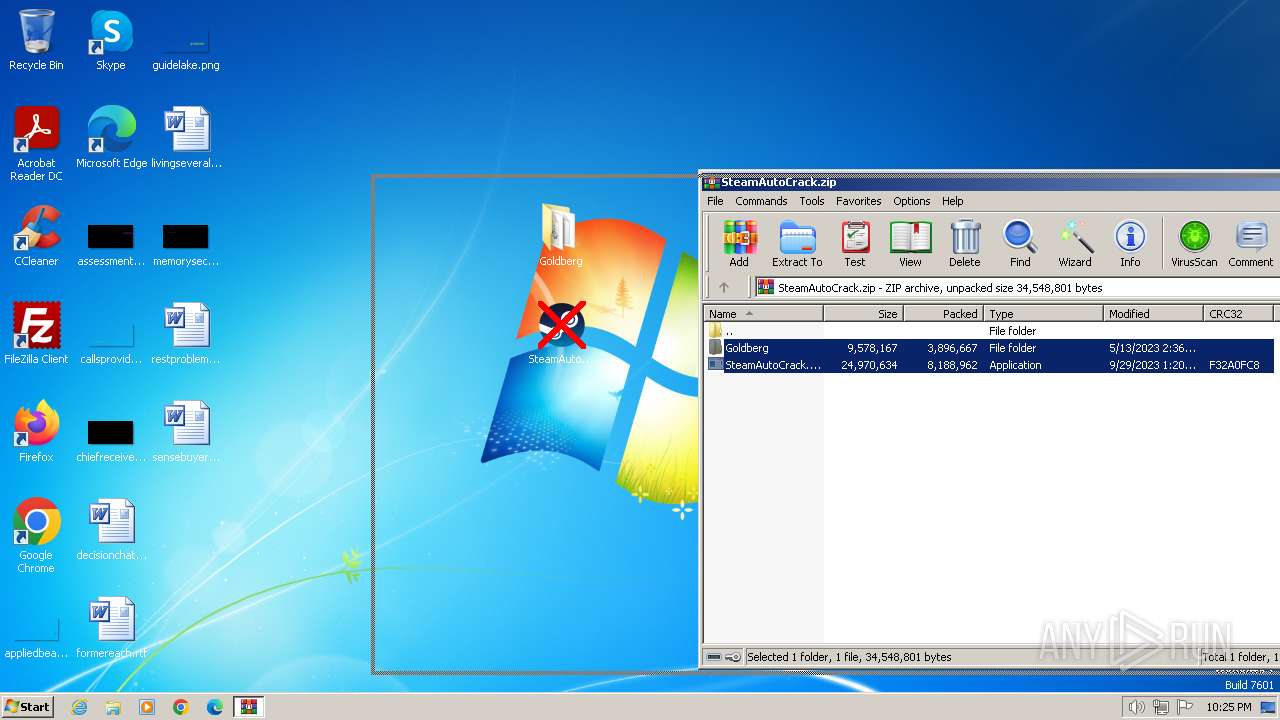The image size is (1280, 720).
Task: Open CCleaner desktop shortcut
Action: tap(36, 236)
